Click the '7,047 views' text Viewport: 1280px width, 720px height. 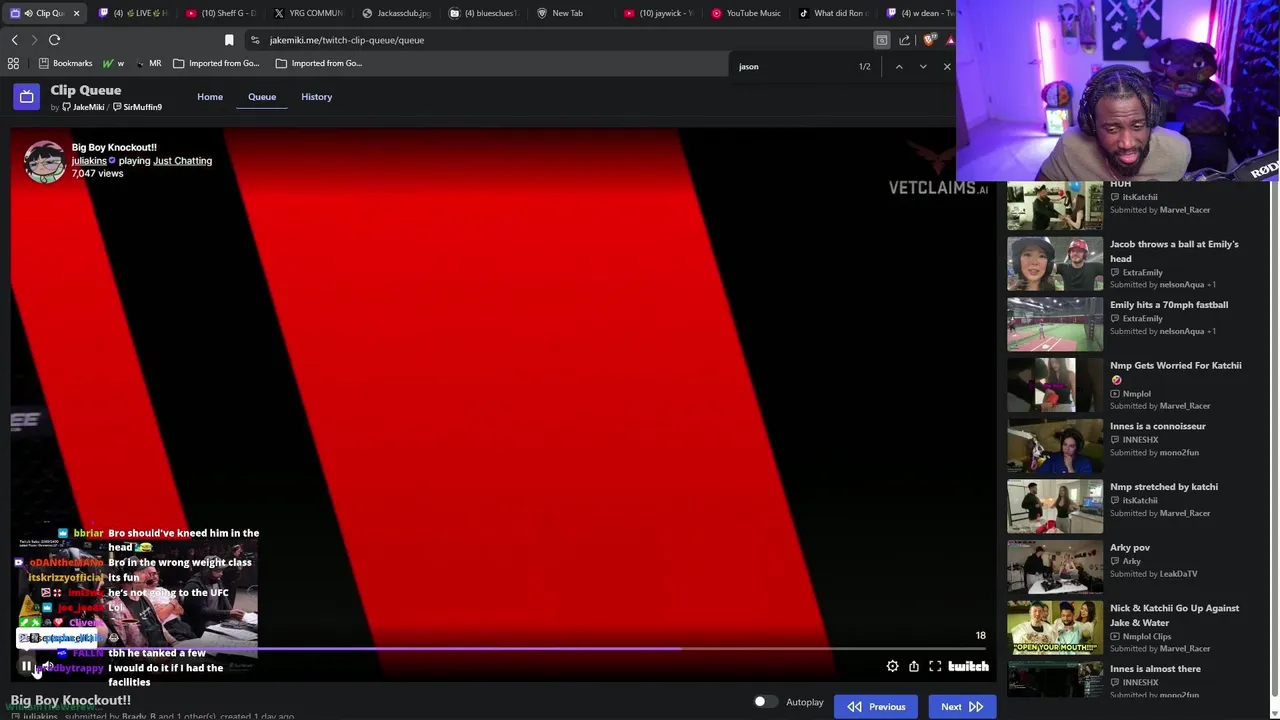click(97, 174)
